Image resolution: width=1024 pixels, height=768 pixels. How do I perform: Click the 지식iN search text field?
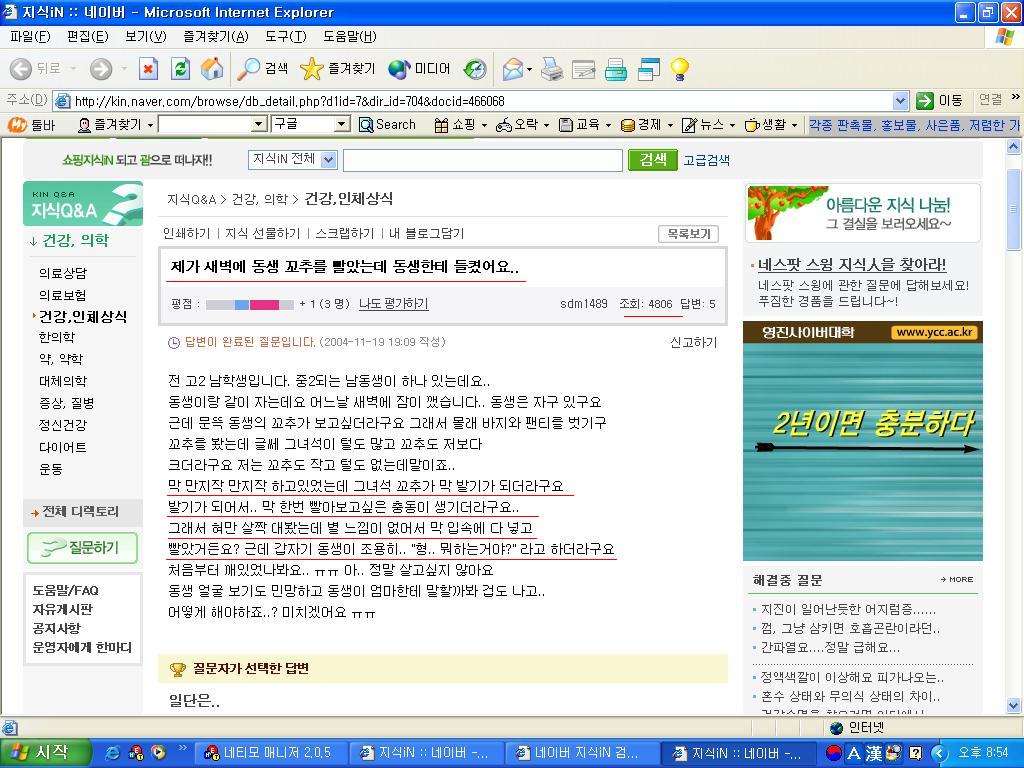[482, 160]
